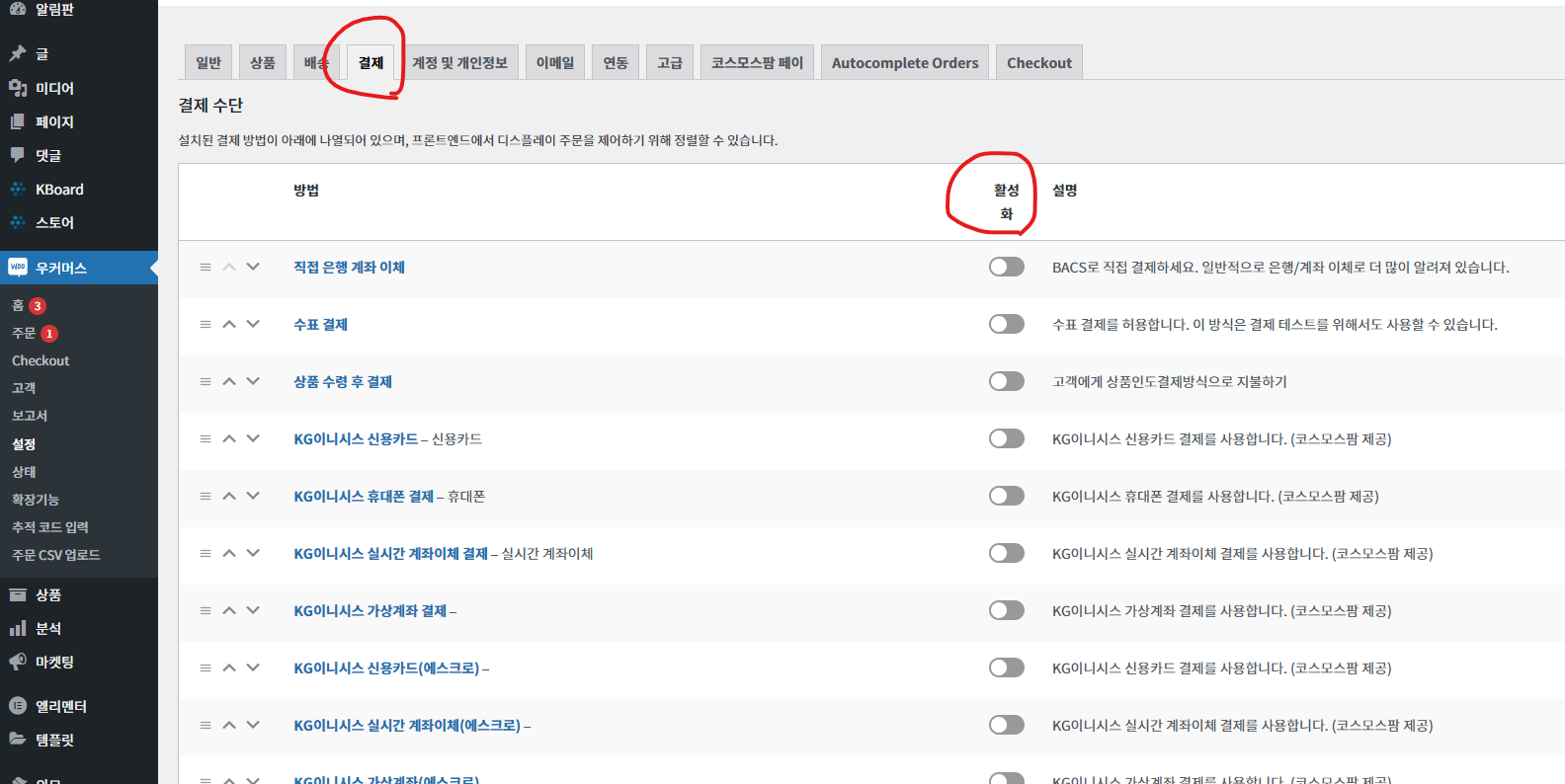Click the pin icon beside 글 in sidebar
The width and height of the screenshot is (1565, 784).
tap(18, 53)
